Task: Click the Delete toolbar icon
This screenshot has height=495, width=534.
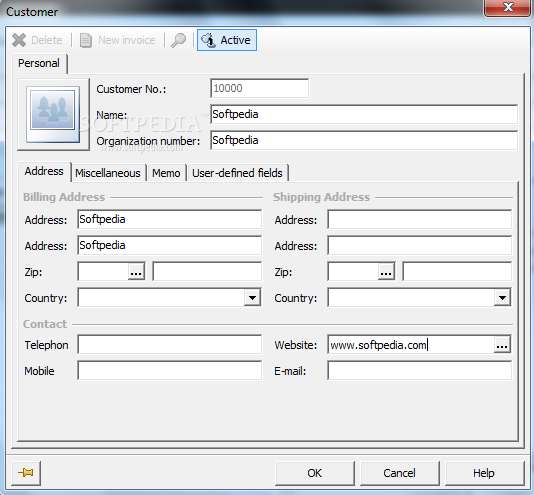Action: (x=19, y=40)
